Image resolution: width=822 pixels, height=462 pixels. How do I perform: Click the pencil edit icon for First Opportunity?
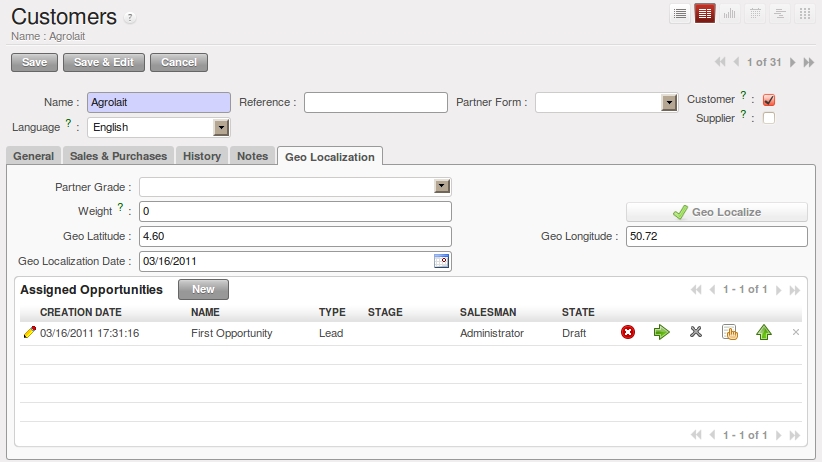tap(29, 333)
